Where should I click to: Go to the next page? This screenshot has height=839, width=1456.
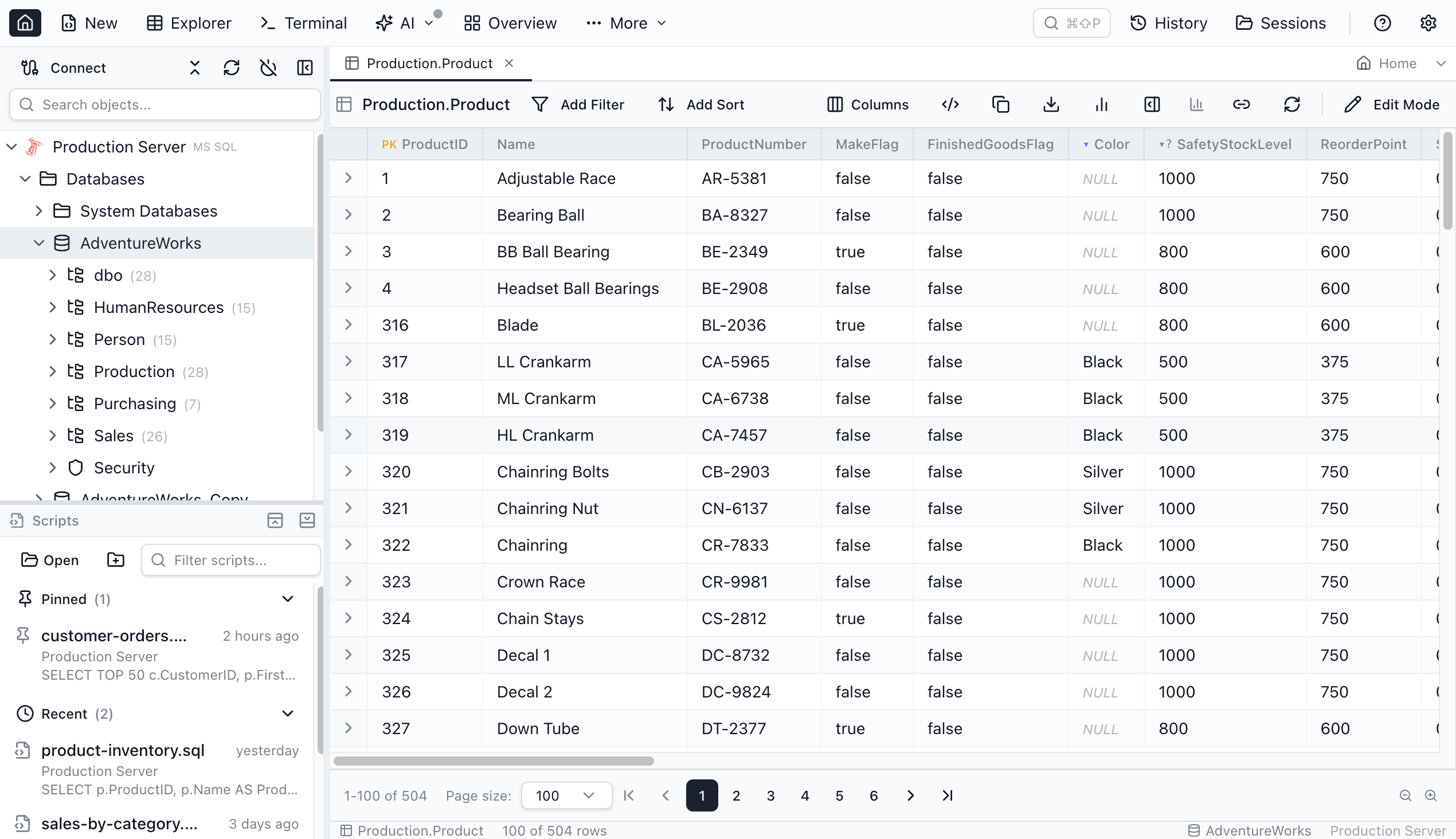pos(910,795)
